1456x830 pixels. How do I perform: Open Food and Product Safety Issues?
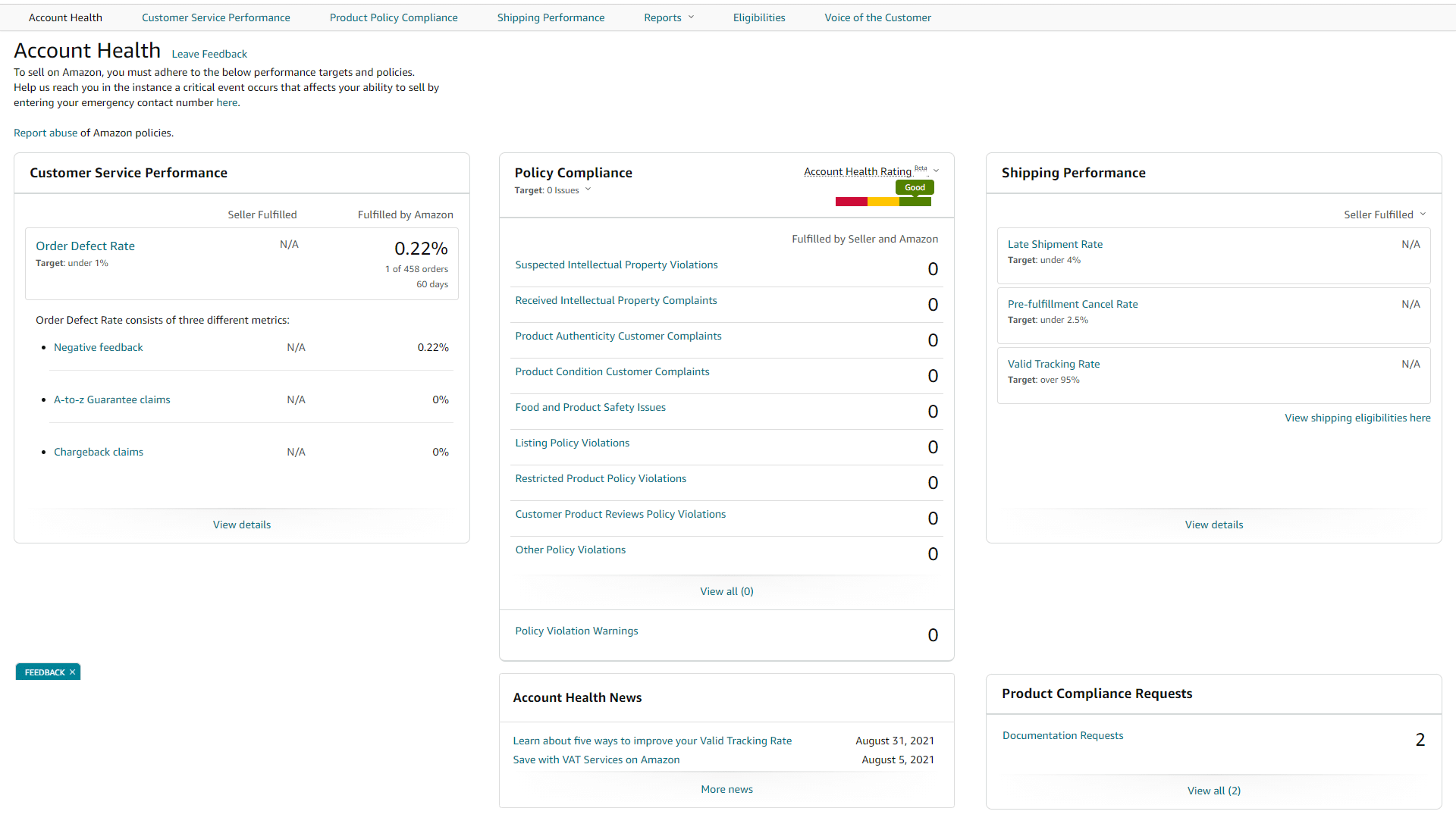point(590,407)
